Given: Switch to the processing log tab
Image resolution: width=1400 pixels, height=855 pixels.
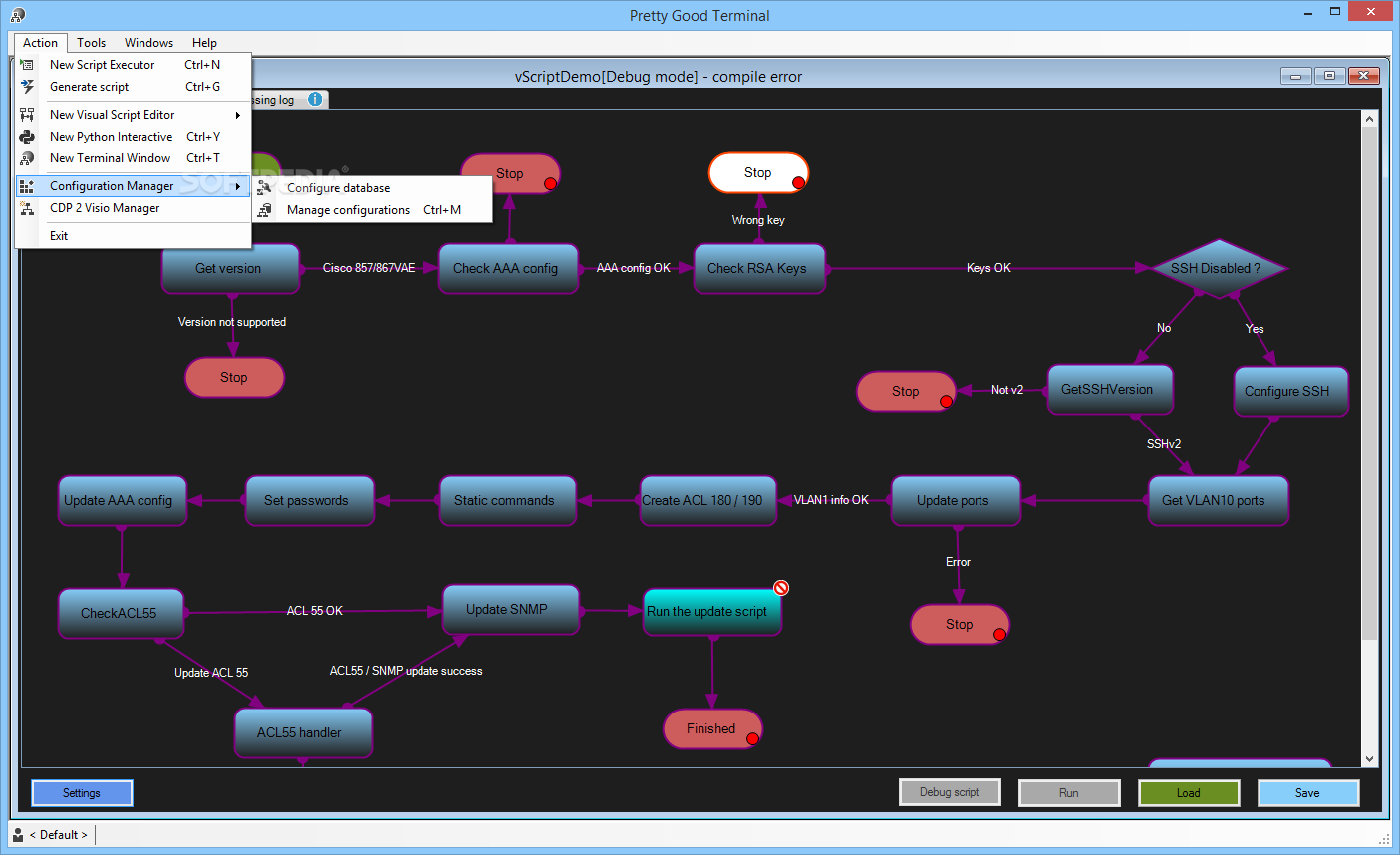Looking at the screenshot, I should 289,100.
